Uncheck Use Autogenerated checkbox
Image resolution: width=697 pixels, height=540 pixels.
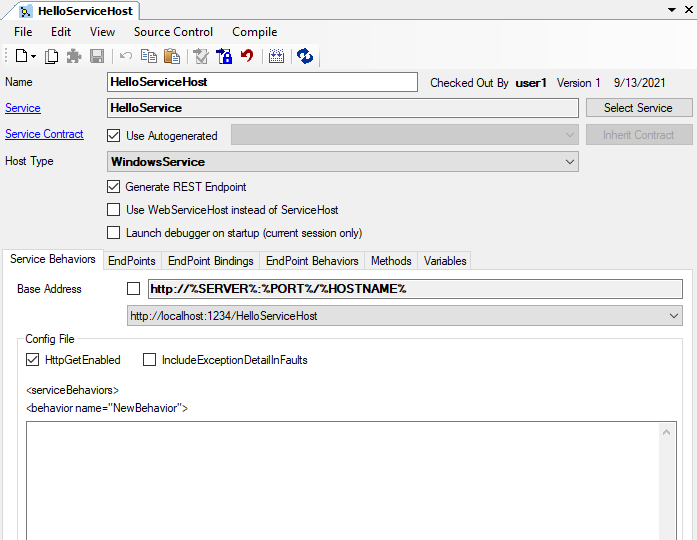[x=114, y=136]
